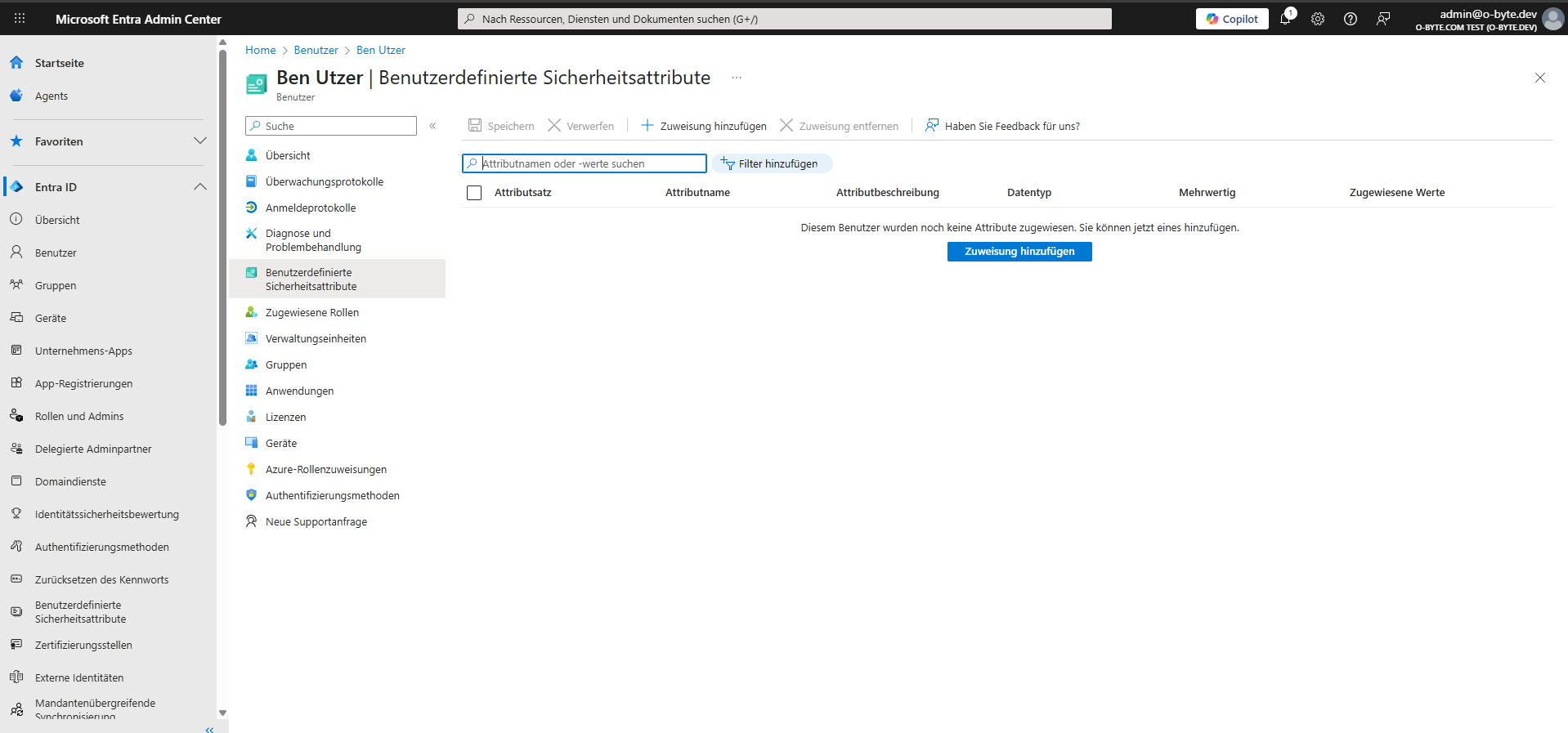This screenshot has width=1568, height=733.
Task: Click the blue Zuweisung hinzufügen button
Action: click(x=1019, y=252)
